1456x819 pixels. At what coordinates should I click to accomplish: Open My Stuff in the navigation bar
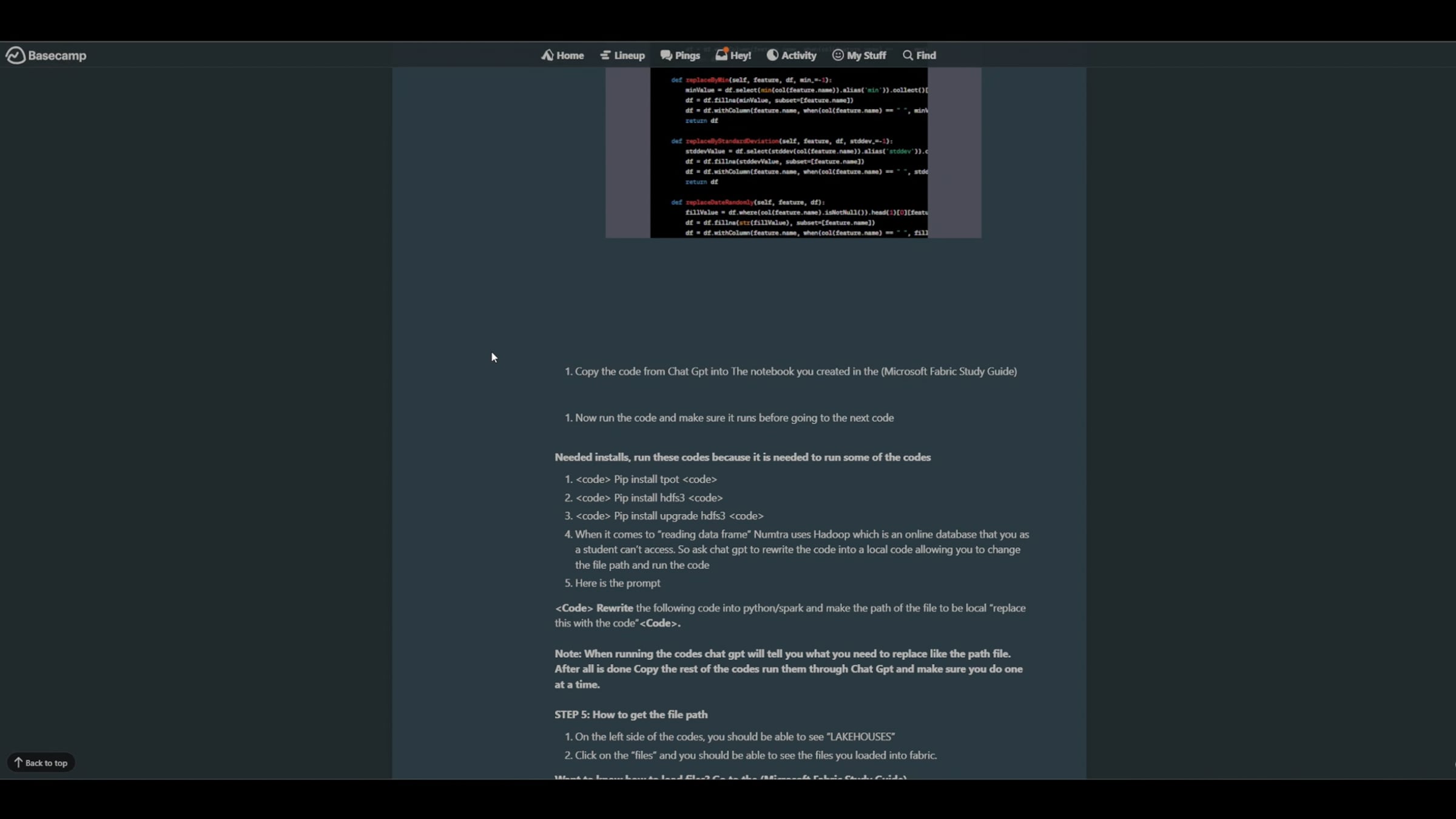(859, 55)
